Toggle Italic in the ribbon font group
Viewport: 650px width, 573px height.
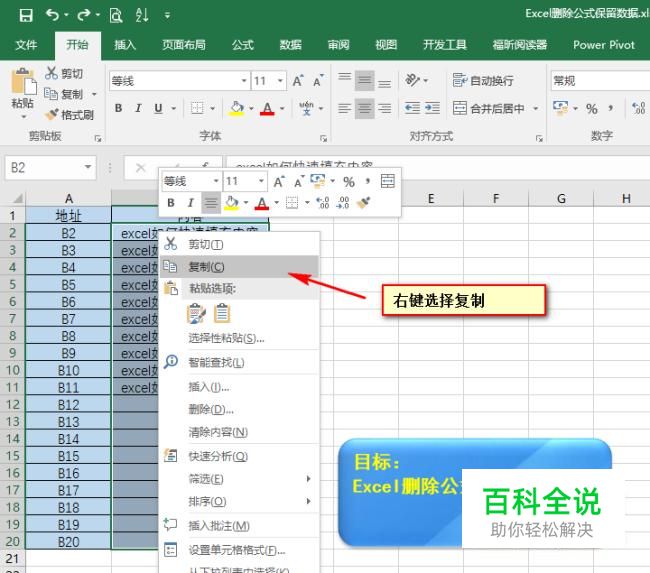click(138, 108)
